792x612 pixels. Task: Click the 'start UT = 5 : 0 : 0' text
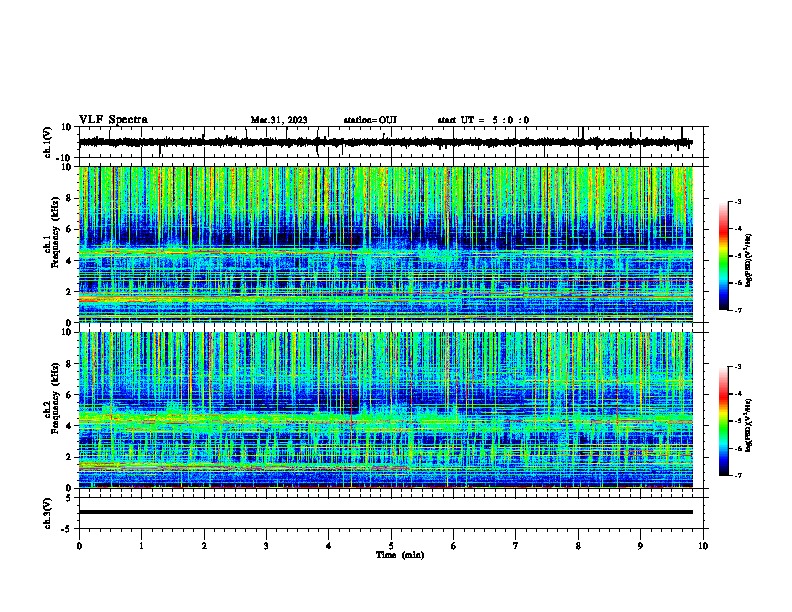click(x=483, y=120)
